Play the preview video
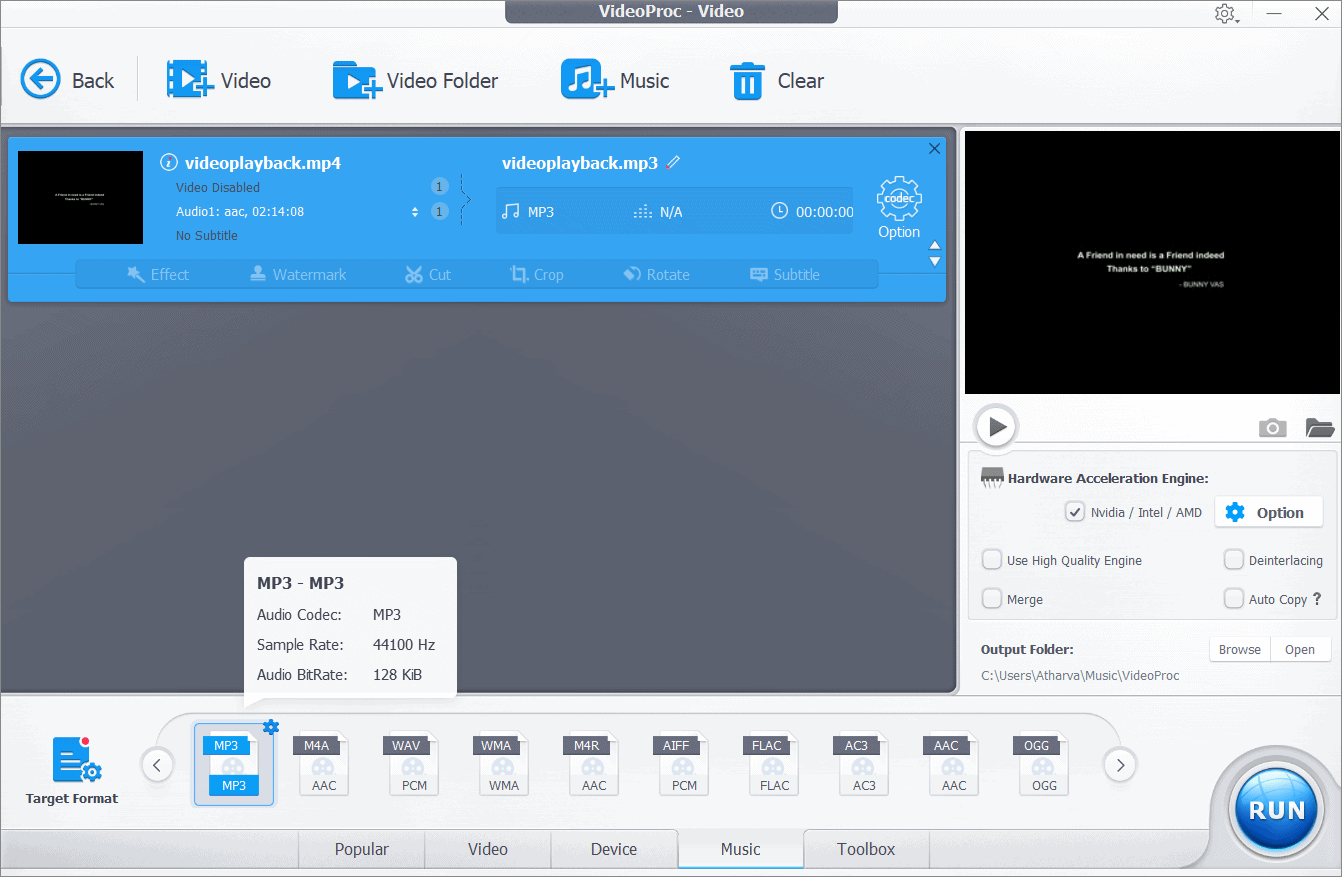Viewport: 1342px width, 877px height. coord(997,427)
